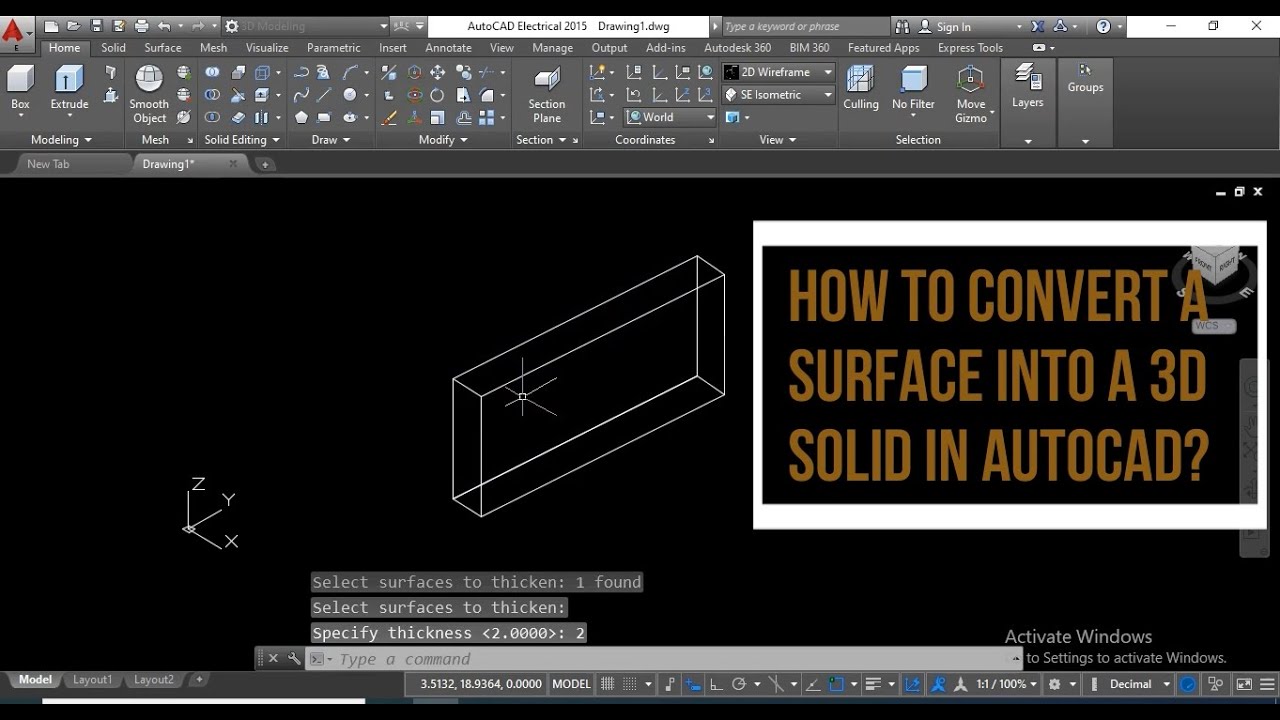Click the Save icon in quick access toolbar
1280x720 pixels.
click(x=96, y=26)
